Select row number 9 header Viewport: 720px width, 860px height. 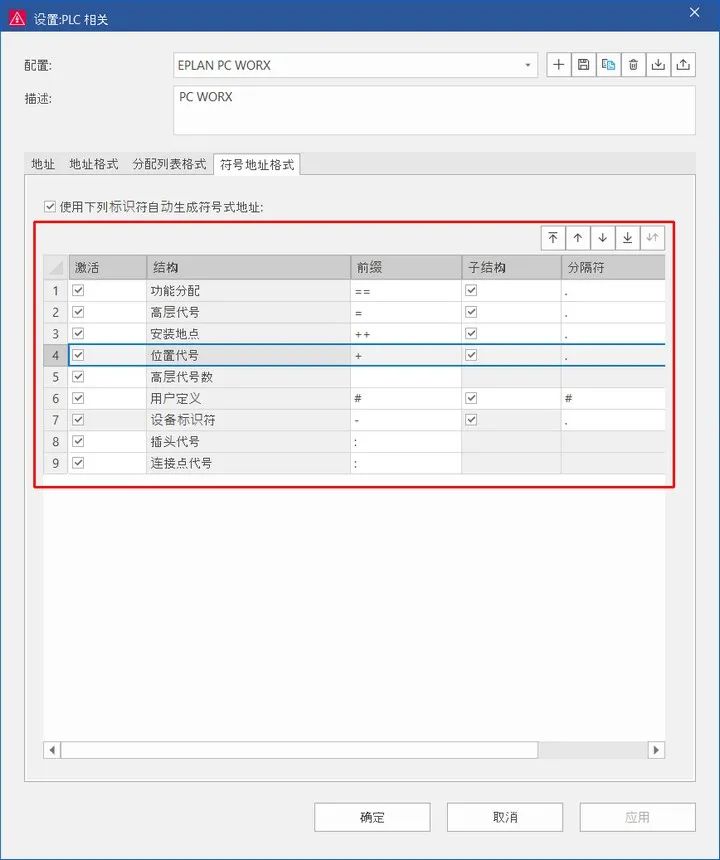point(56,463)
